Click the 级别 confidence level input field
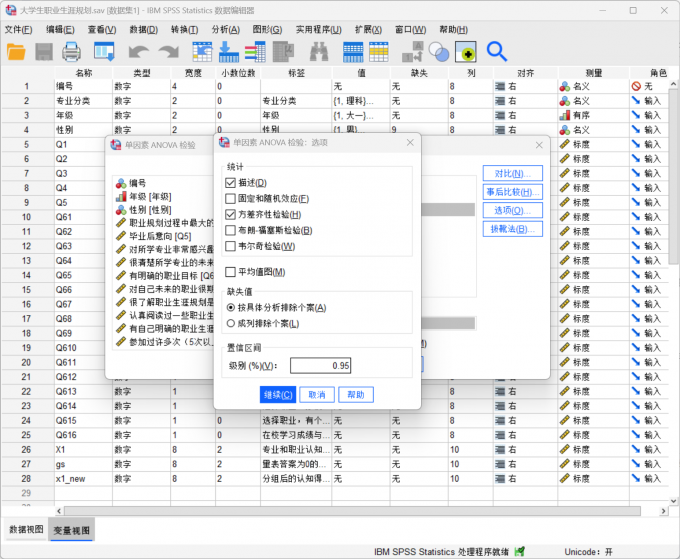The image size is (680, 559). [321, 366]
